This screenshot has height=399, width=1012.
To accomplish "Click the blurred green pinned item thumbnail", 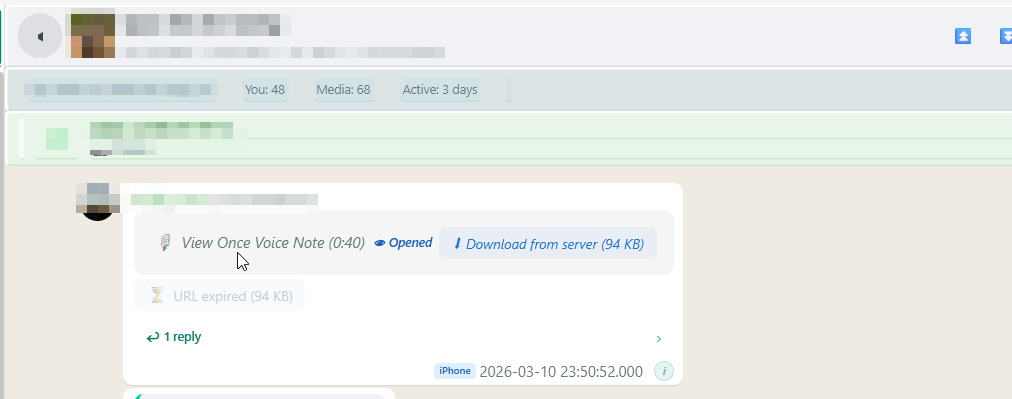I will [57, 138].
